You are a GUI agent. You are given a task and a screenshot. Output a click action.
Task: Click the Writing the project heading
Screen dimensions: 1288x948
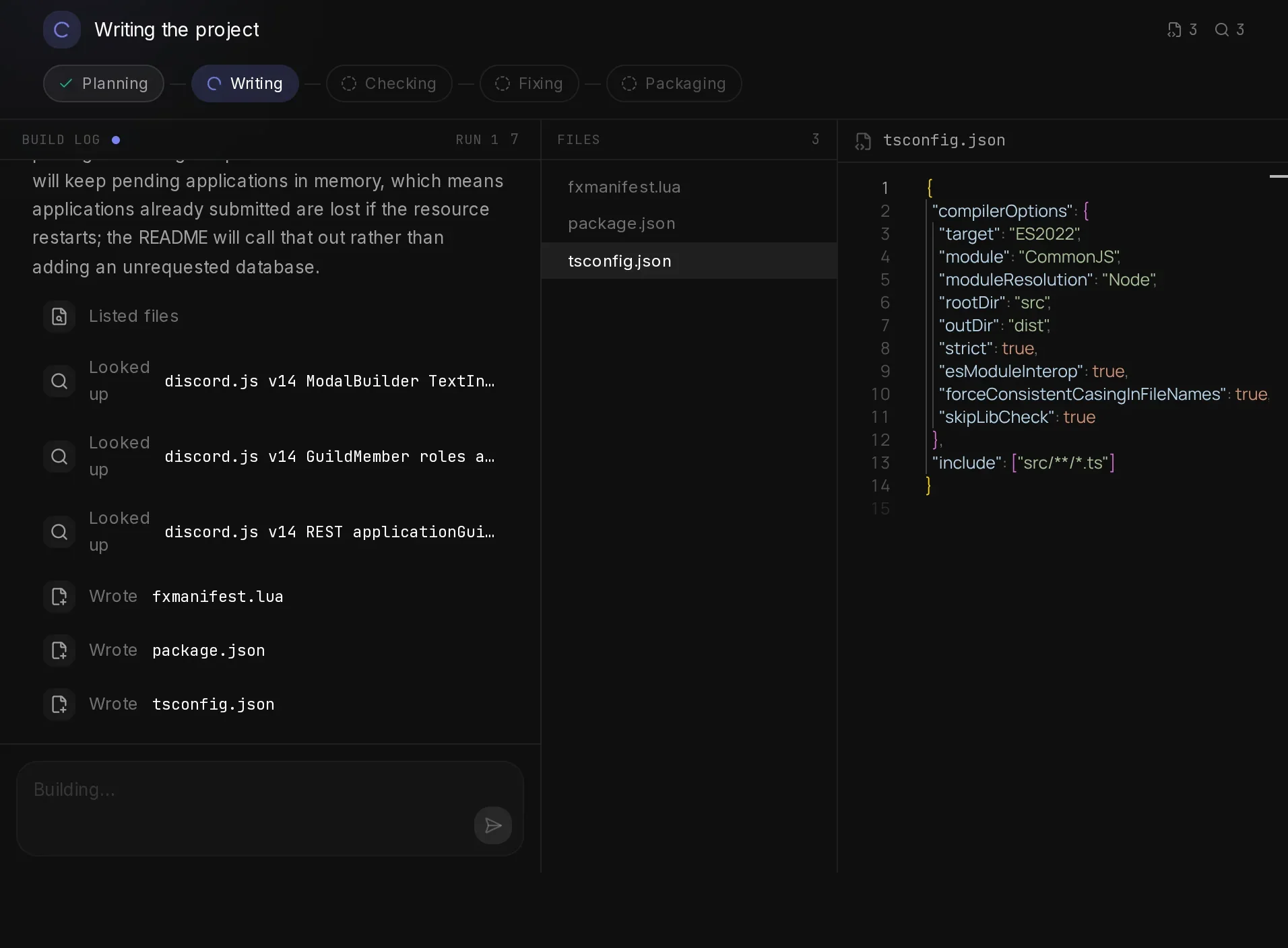pyautogui.click(x=176, y=30)
